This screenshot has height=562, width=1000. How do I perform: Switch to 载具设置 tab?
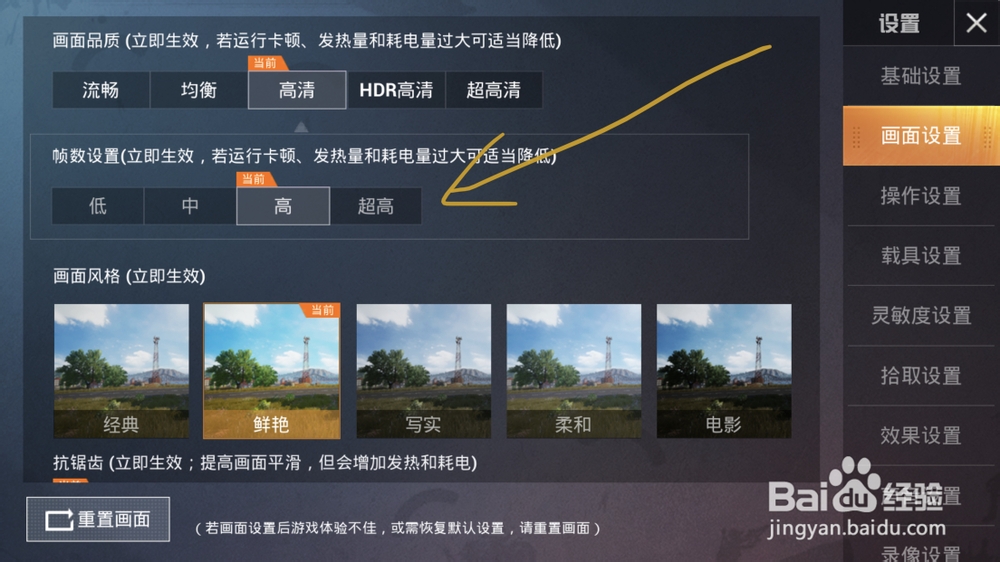(921, 256)
